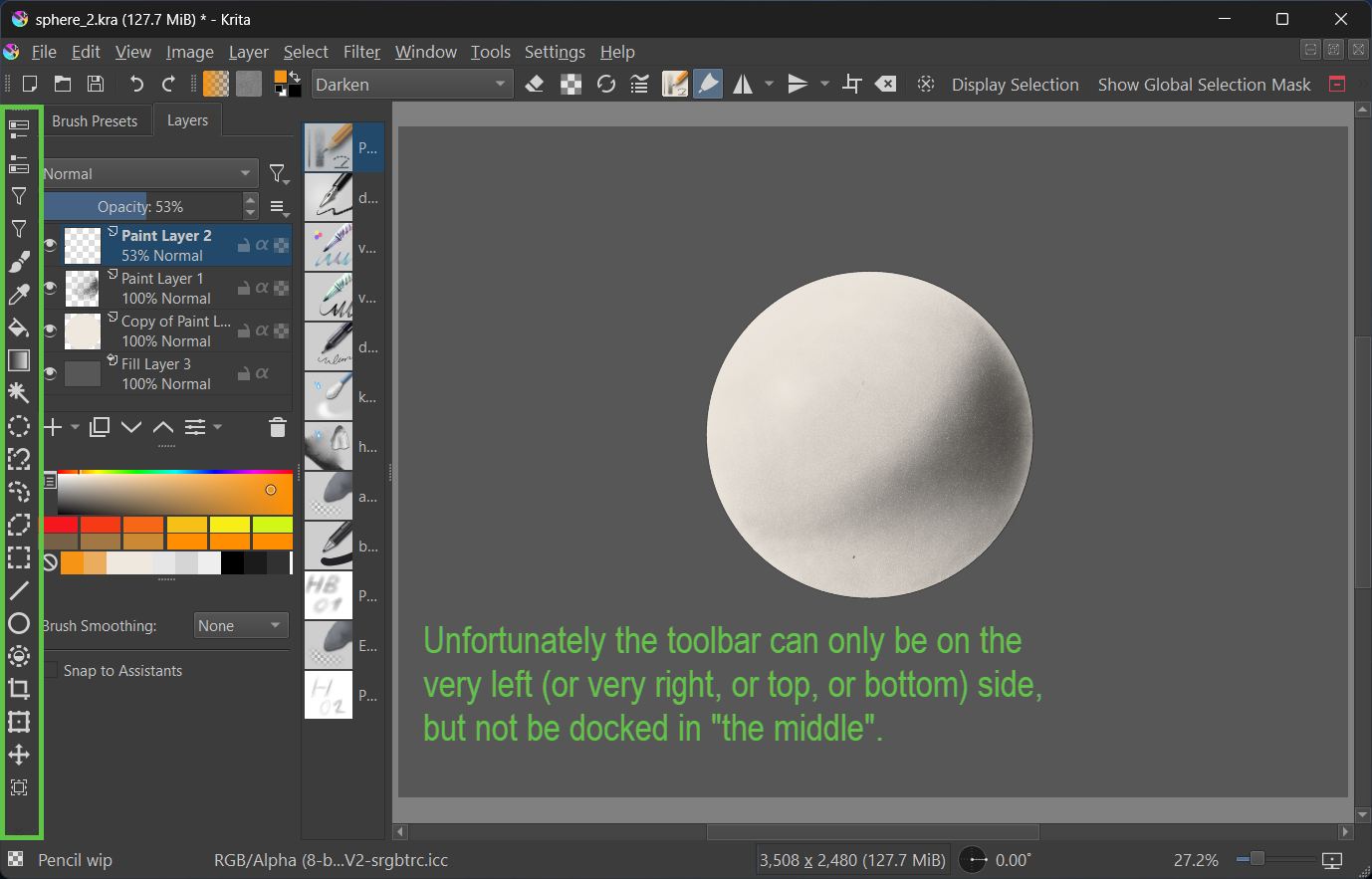Hide Paint Layer 1 using eye icon

50,288
